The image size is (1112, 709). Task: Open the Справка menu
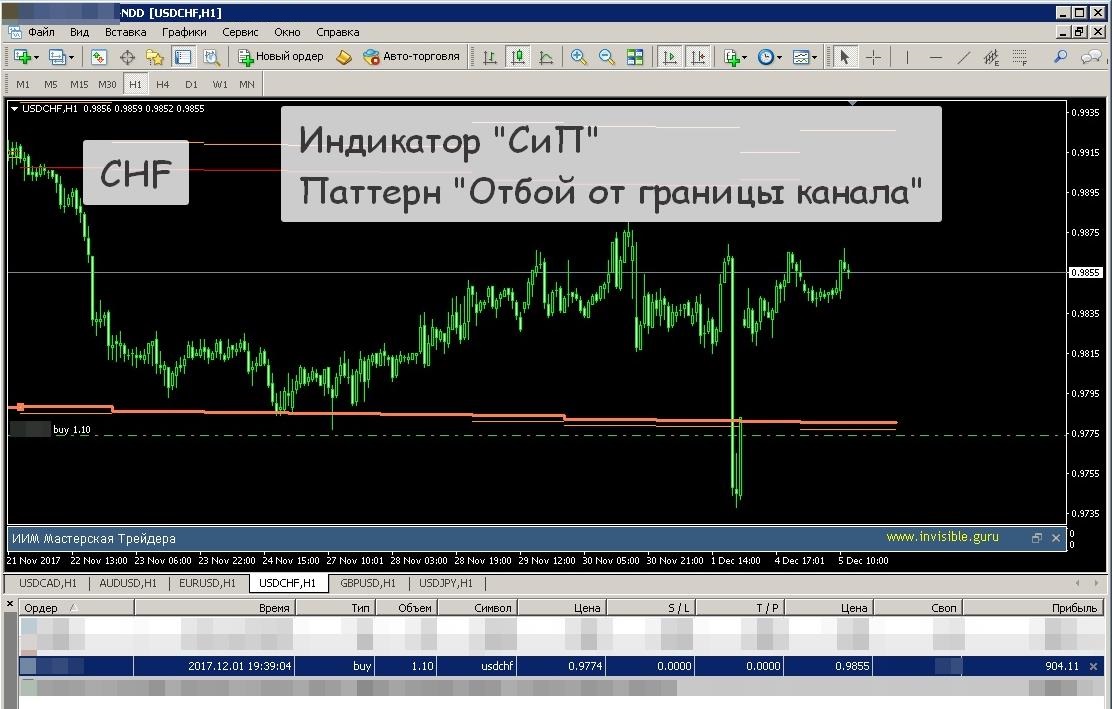(x=338, y=32)
